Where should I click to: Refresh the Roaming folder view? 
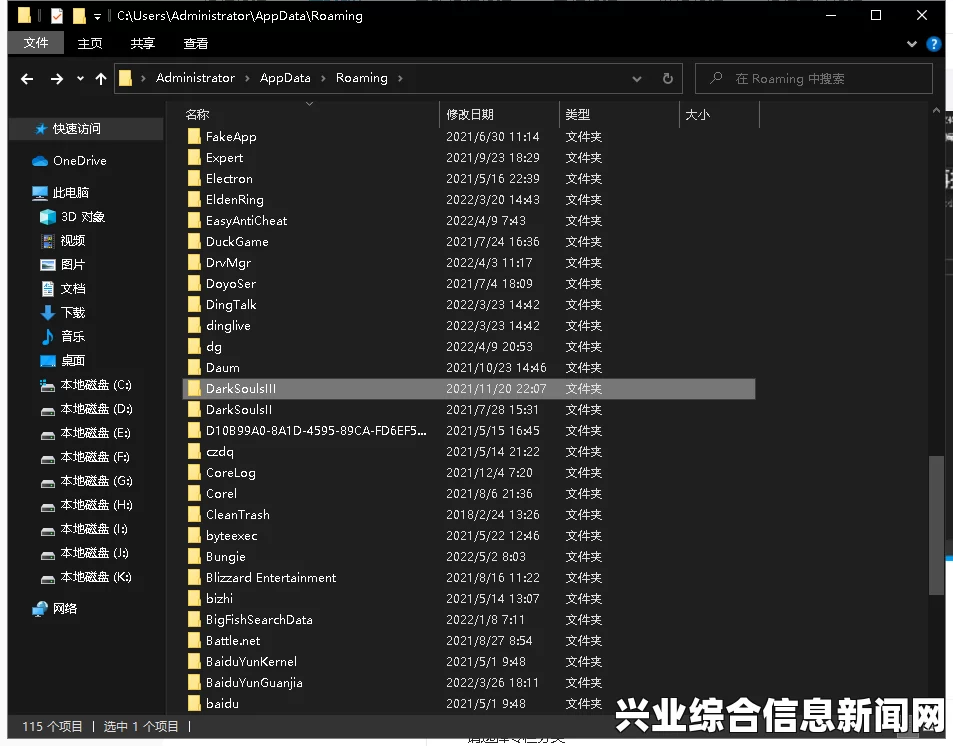click(x=667, y=78)
